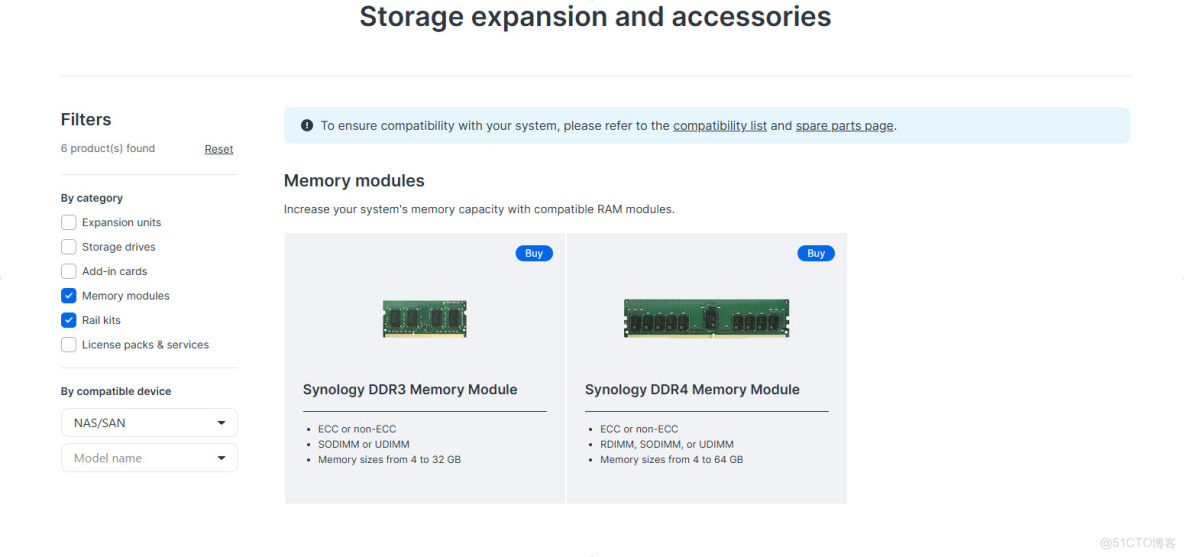This screenshot has width=1184, height=557.
Task: Click the DDR4 memory module image
Action: point(706,319)
